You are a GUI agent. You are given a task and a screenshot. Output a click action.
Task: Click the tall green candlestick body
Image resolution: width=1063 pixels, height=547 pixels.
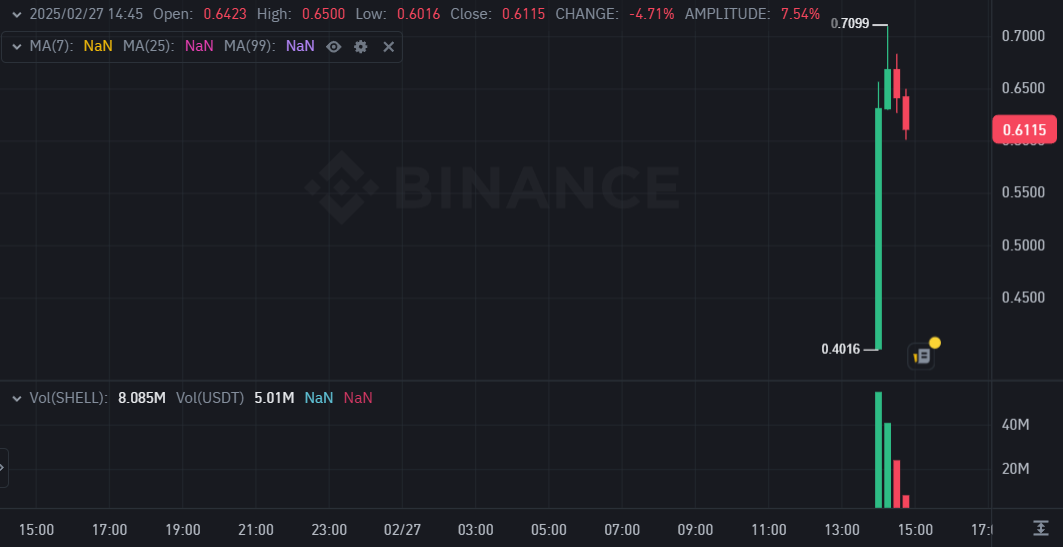[x=879, y=228]
